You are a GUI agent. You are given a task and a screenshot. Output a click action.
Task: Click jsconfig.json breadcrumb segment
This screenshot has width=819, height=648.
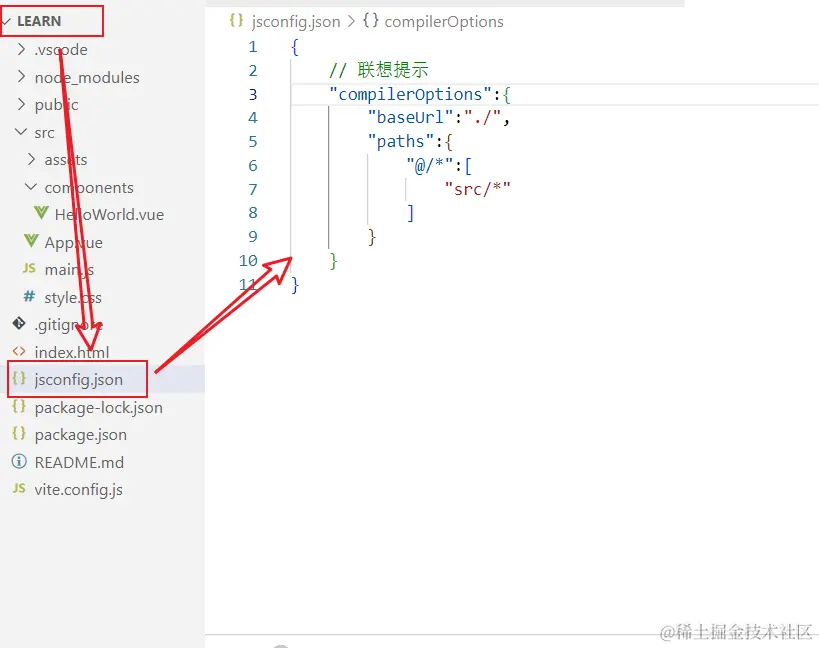pyautogui.click(x=296, y=22)
